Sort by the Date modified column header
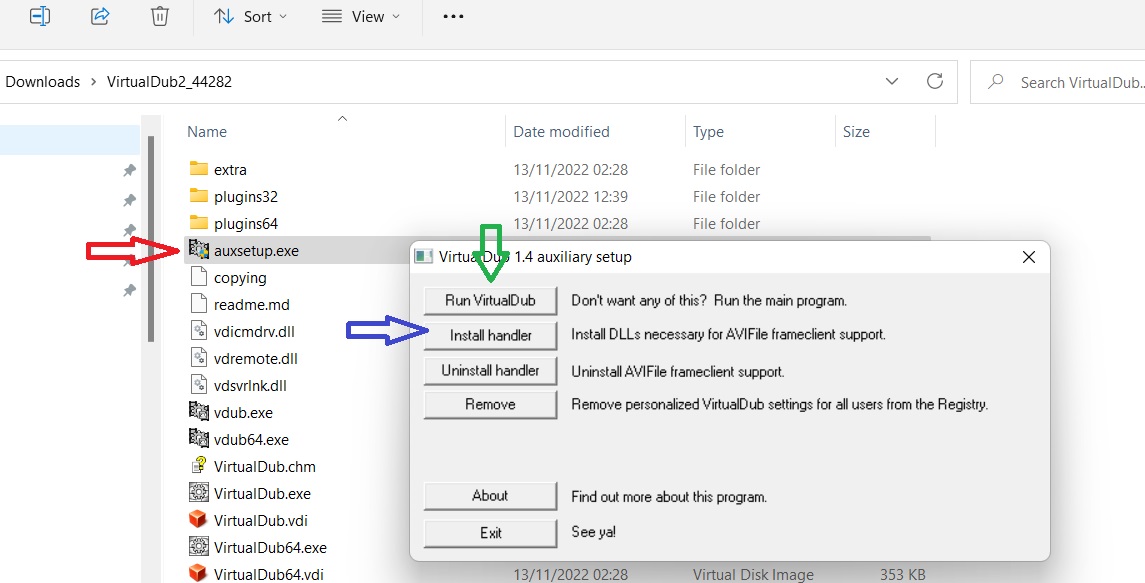The image size is (1145, 583). point(561,132)
